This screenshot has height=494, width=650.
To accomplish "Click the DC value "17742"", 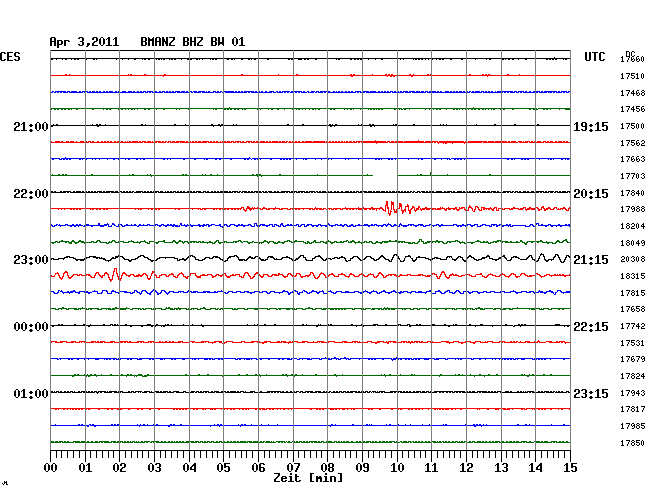I will [x=633, y=326].
